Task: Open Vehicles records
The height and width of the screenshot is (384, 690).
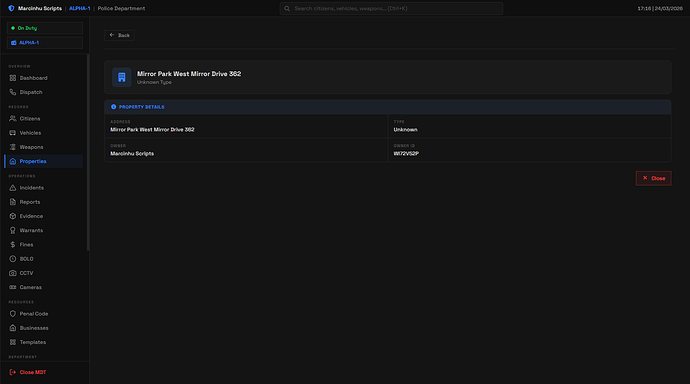Action: [x=44, y=132]
